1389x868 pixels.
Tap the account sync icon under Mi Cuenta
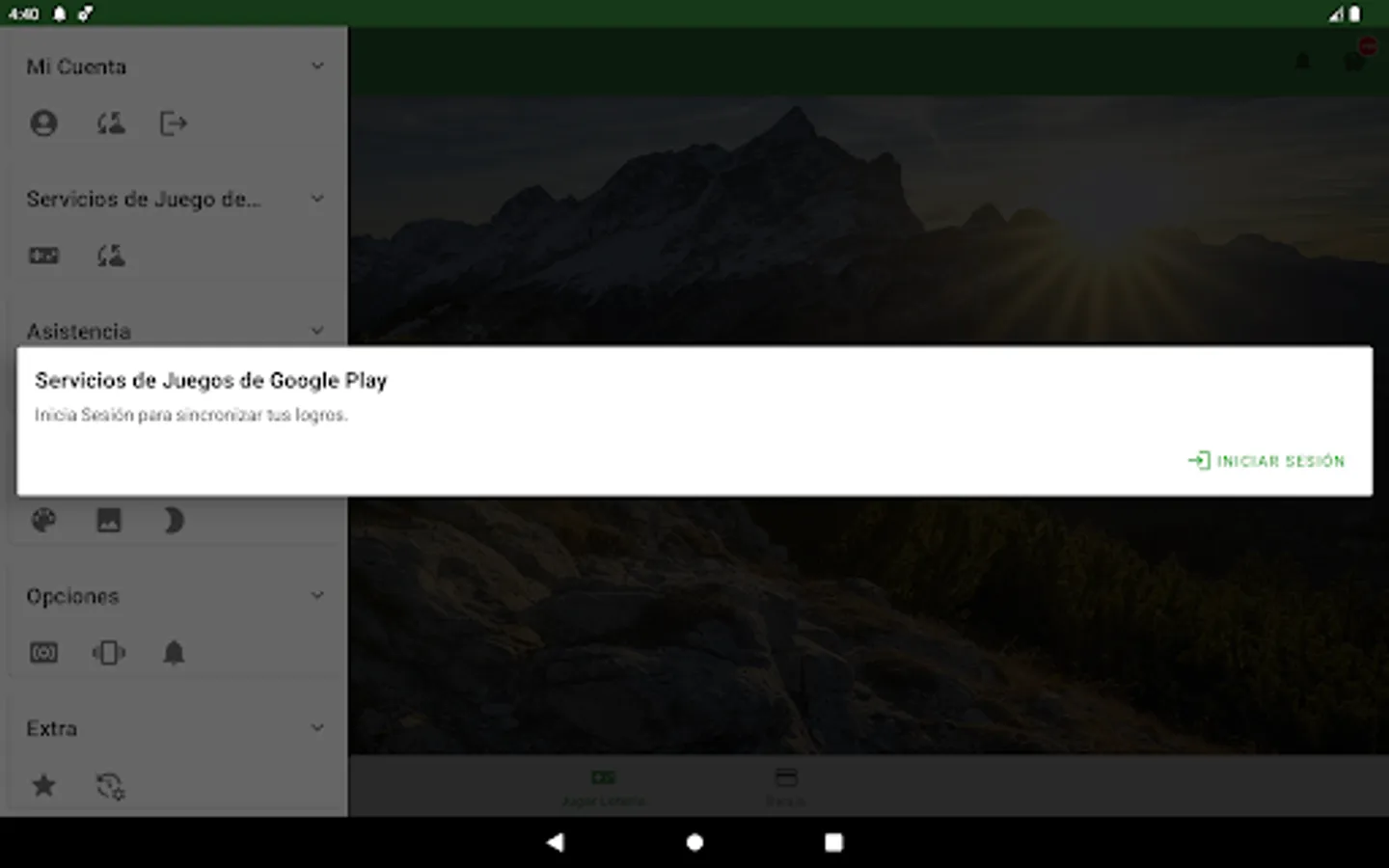click(110, 123)
